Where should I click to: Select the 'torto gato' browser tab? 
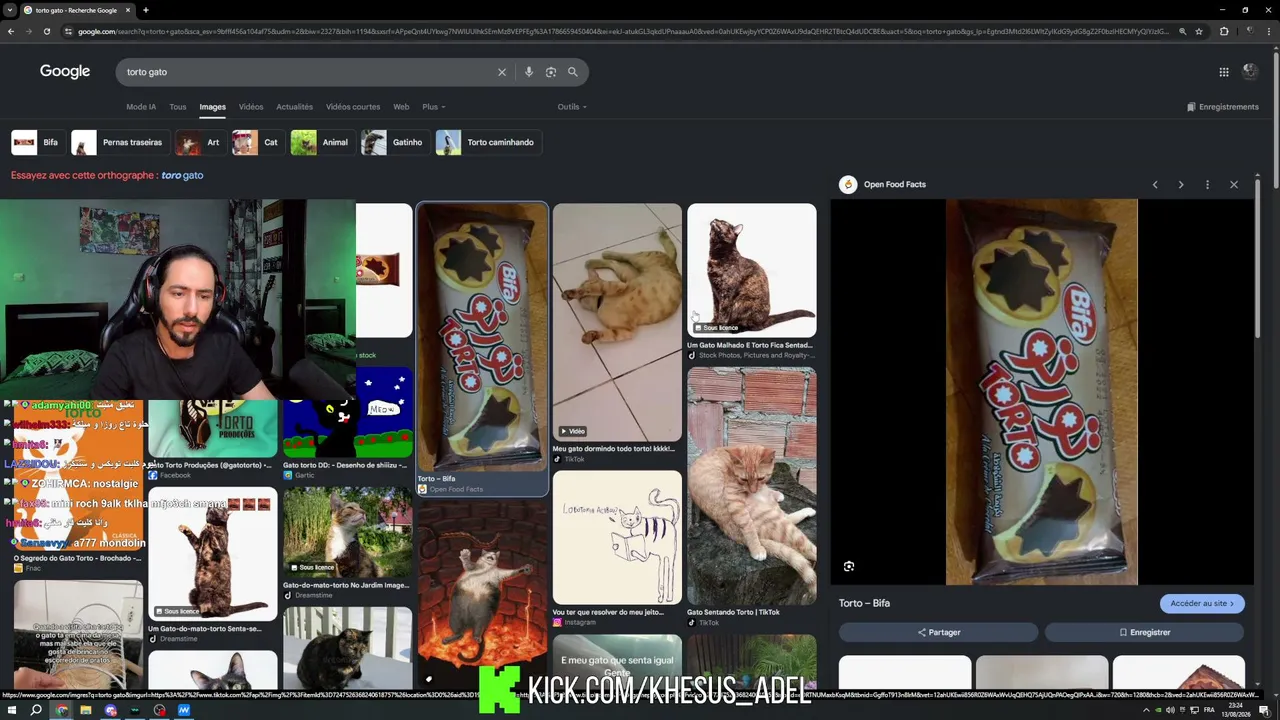click(75, 10)
